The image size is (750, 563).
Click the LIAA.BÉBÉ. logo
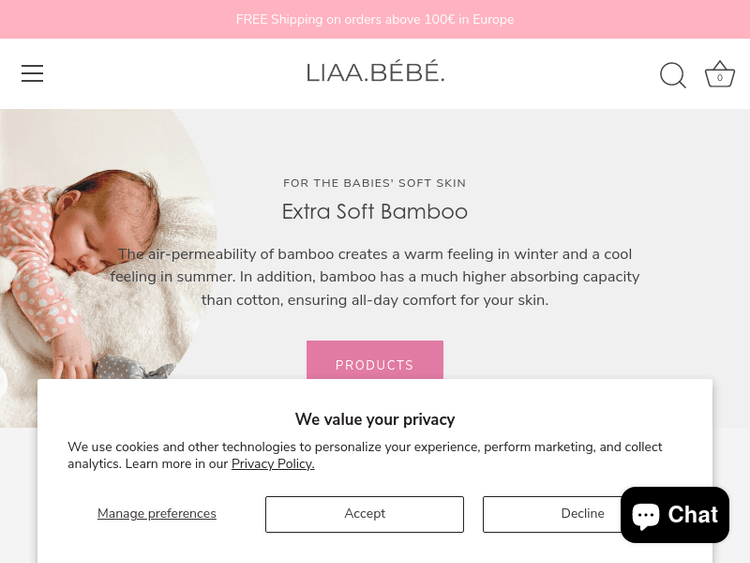click(375, 73)
